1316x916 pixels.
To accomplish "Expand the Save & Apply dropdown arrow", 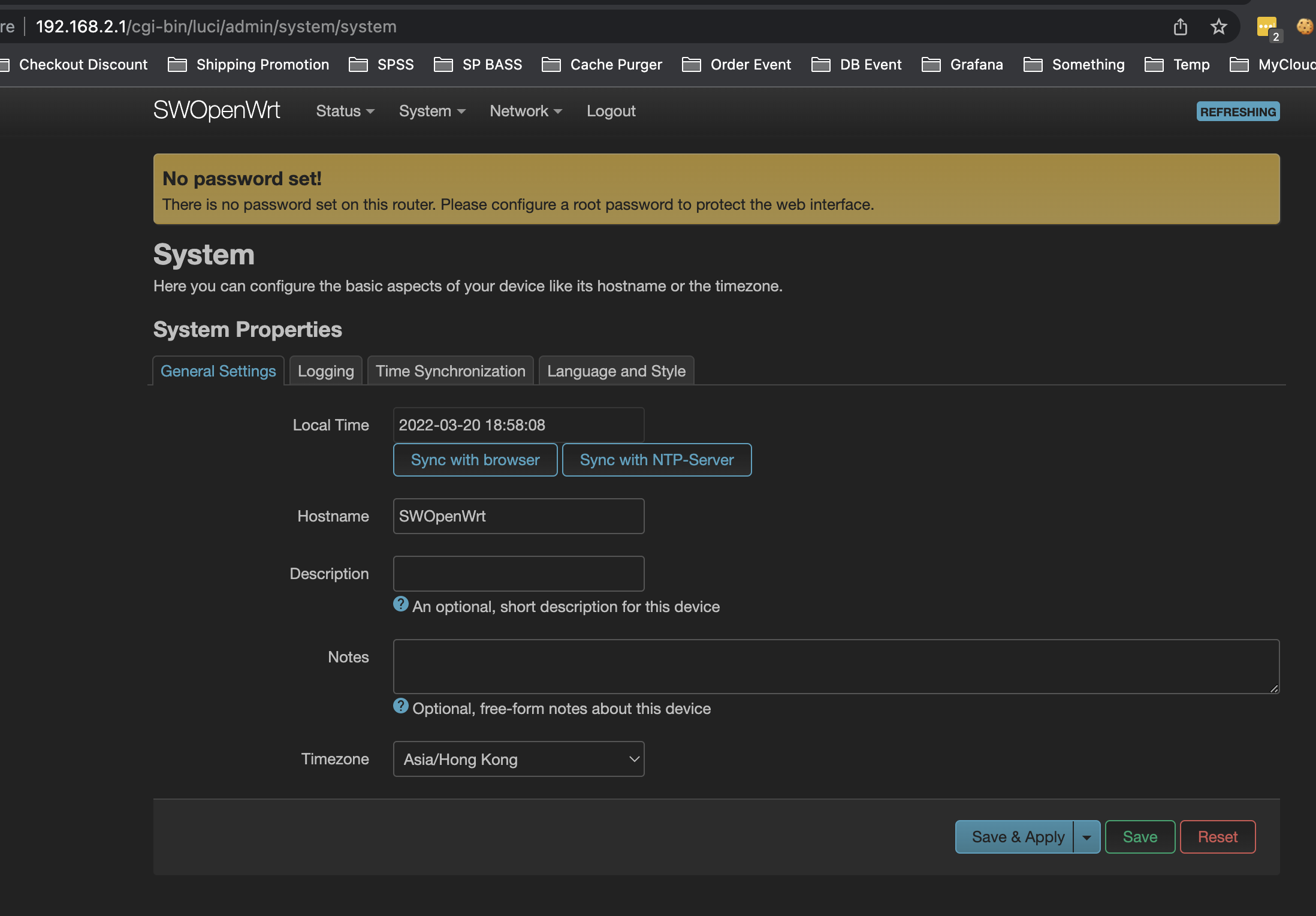I will (x=1086, y=836).
